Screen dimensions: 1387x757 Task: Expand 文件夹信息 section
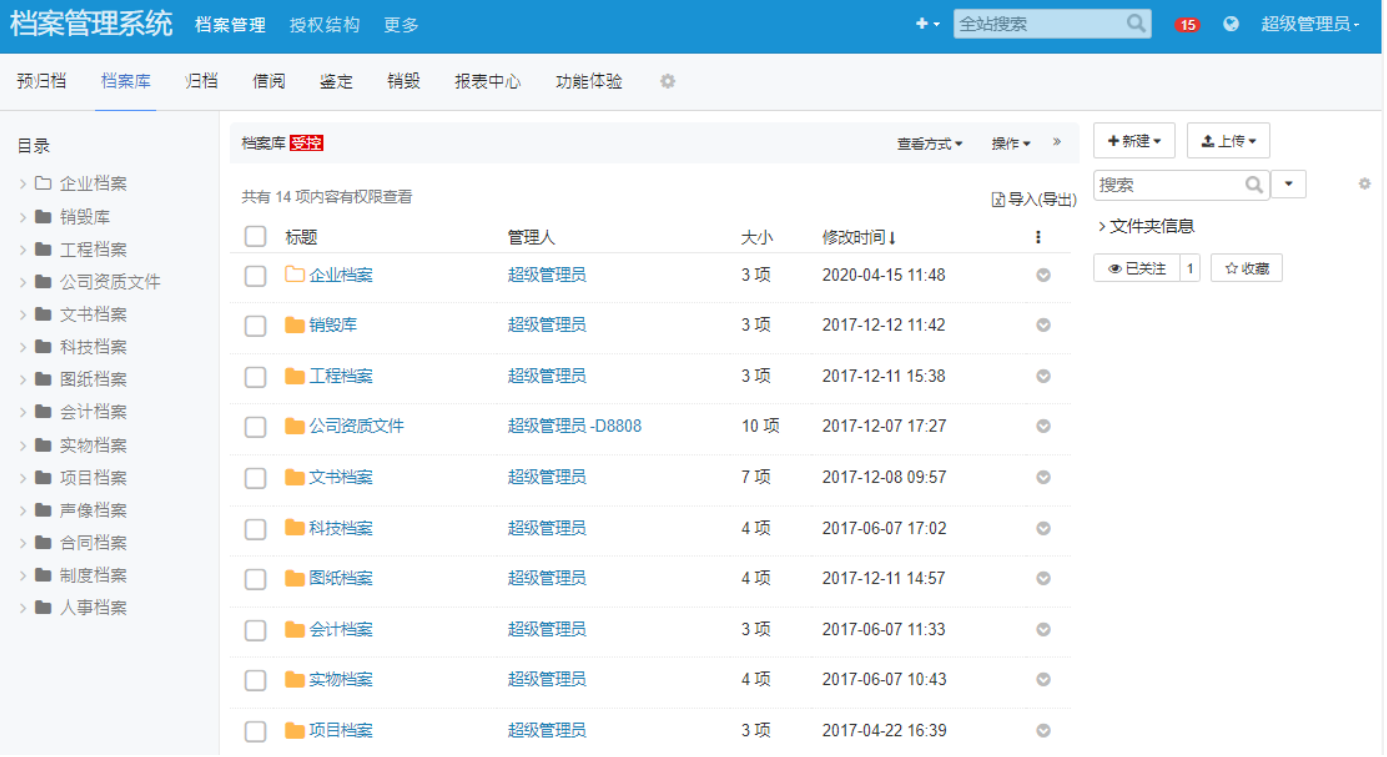click(x=1146, y=226)
